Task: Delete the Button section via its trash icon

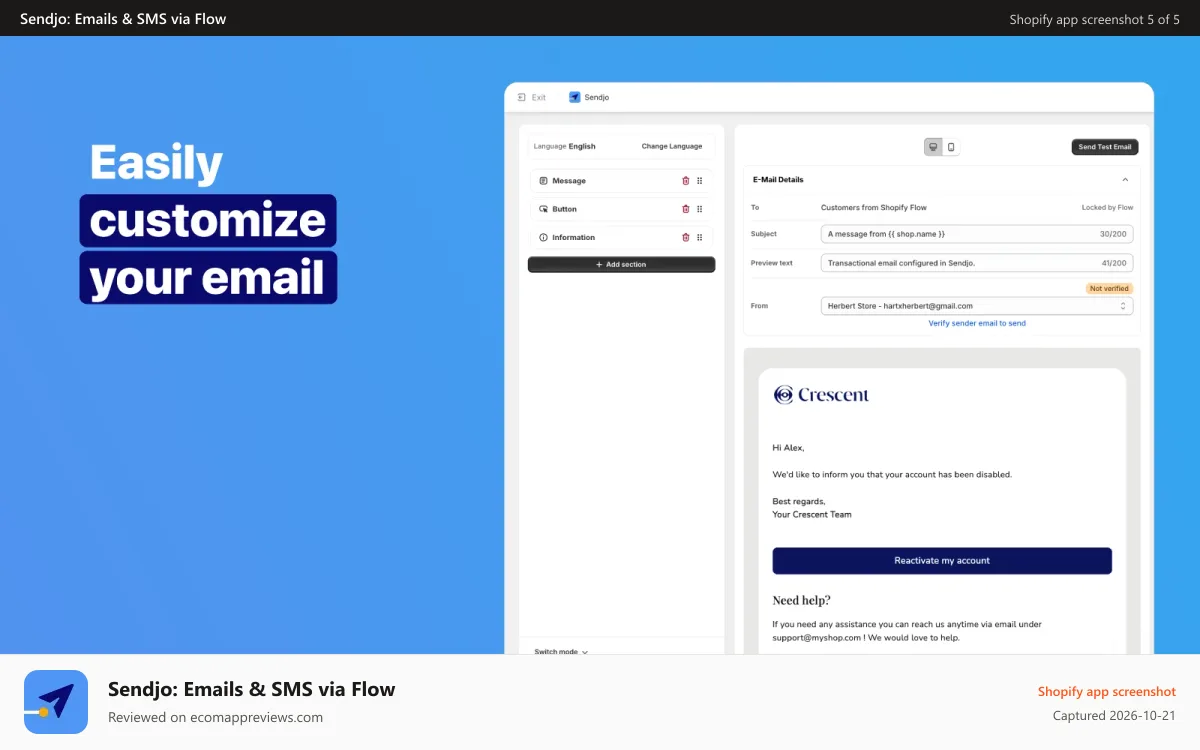Action: pos(685,209)
